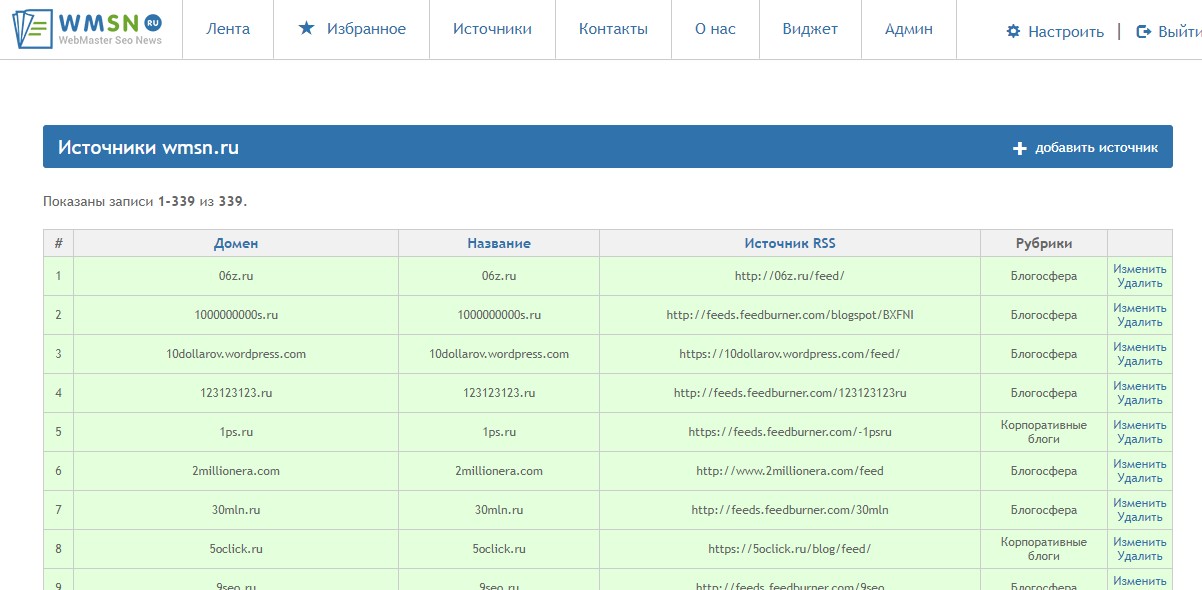Image resolution: width=1202 pixels, height=590 pixels.
Task: Click row number 7 cell
Action: coord(58,510)
